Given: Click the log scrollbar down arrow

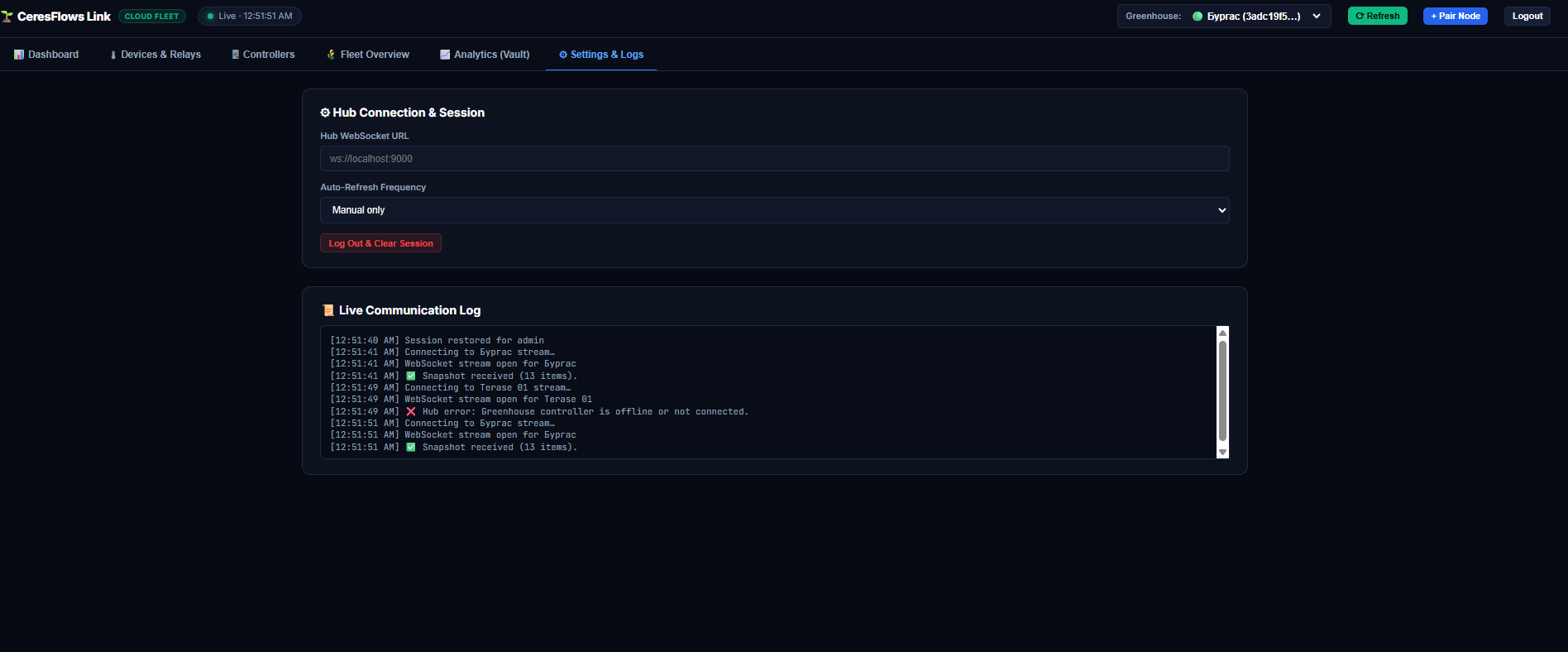Looking at the screenshot, I should [x=1222, y=453].
